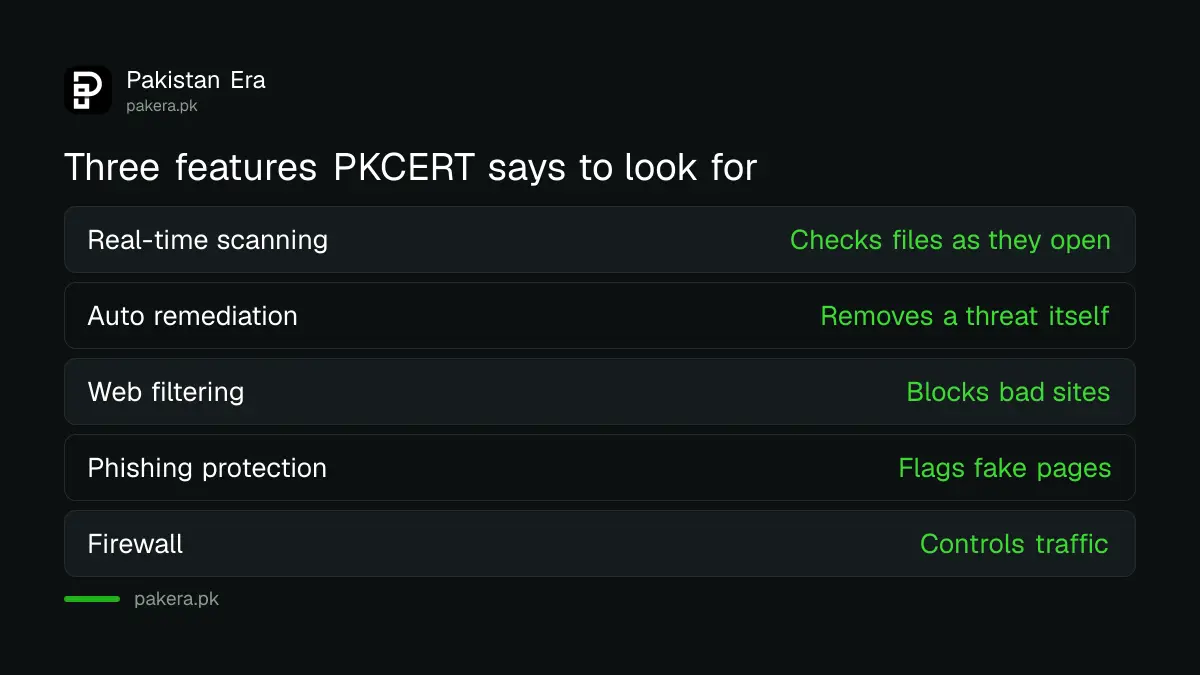This screenshot has height=675, width=1200.
Task: Click the Checks files as they open text
Action: point(950,240)
